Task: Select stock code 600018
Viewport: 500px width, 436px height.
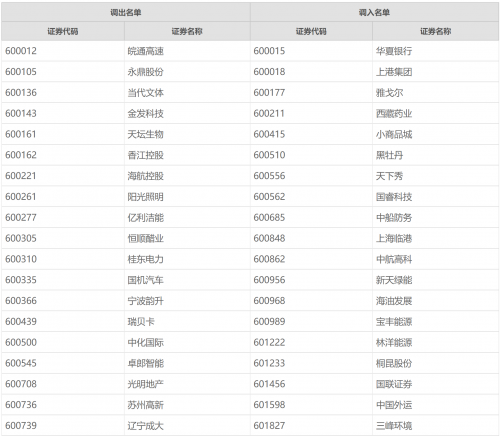Action: click(x=269, y=72)
